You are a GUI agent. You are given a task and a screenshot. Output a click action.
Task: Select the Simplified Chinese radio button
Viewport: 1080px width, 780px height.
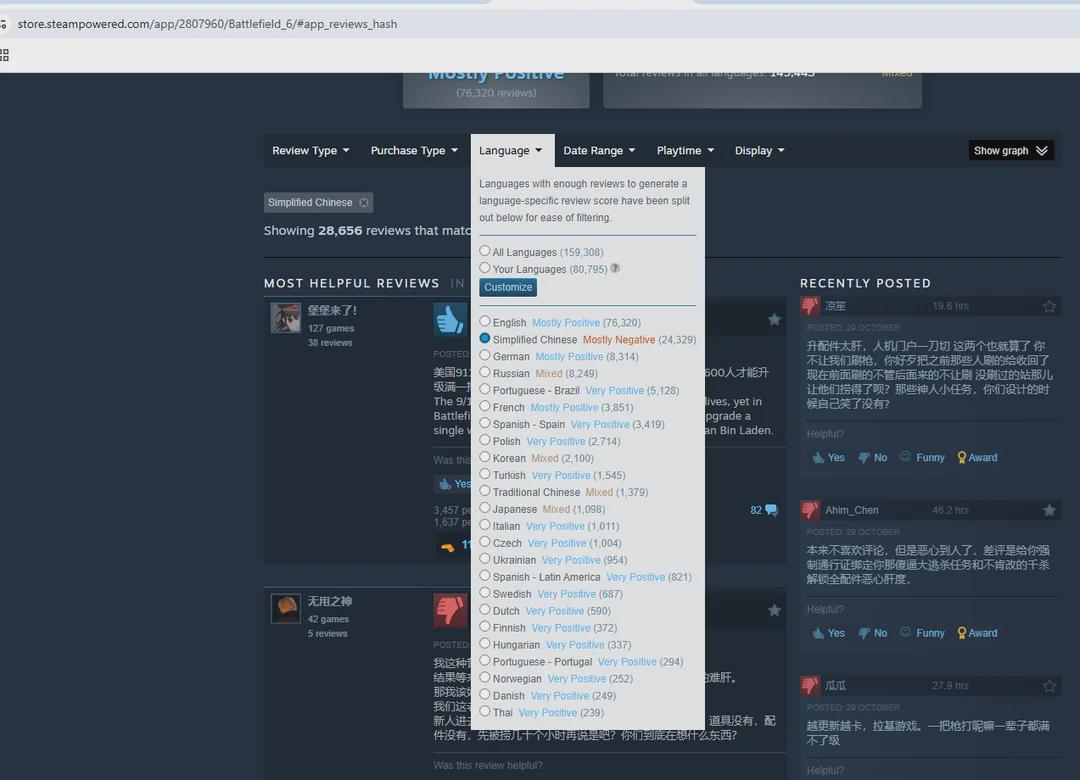click(x=485, y=338)
